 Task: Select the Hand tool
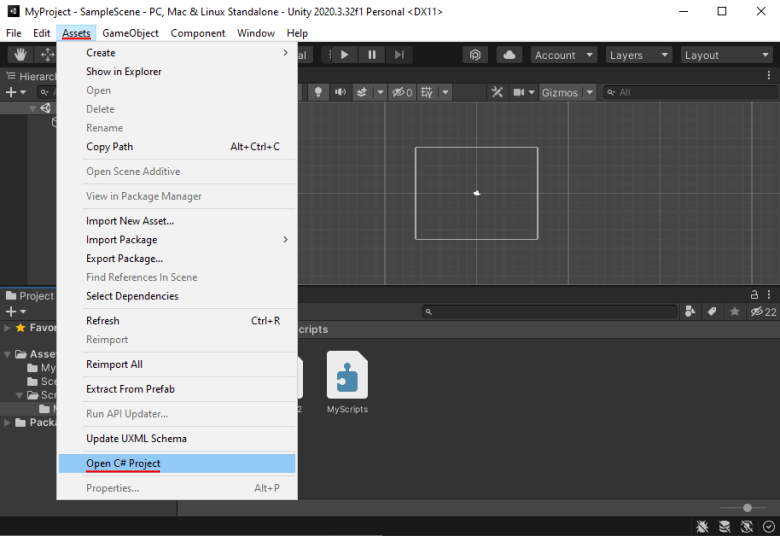[x=20, y=55]
